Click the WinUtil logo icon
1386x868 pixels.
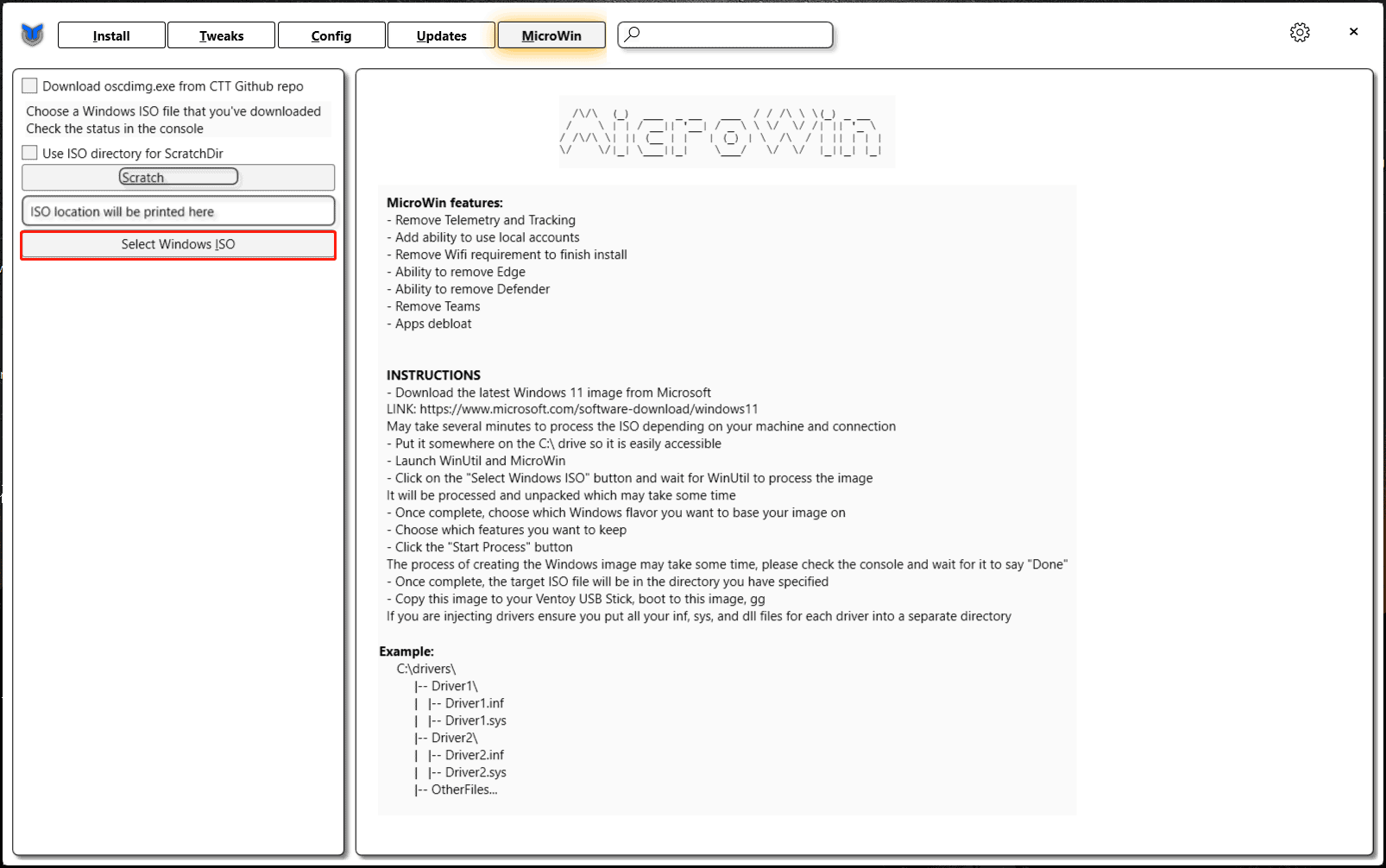[33, 35]
